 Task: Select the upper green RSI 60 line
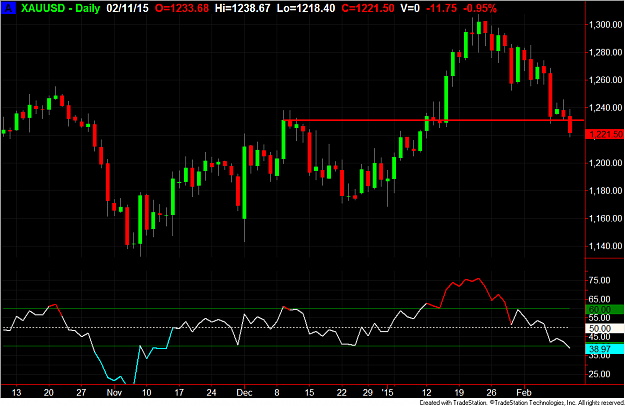click(286, 309)
